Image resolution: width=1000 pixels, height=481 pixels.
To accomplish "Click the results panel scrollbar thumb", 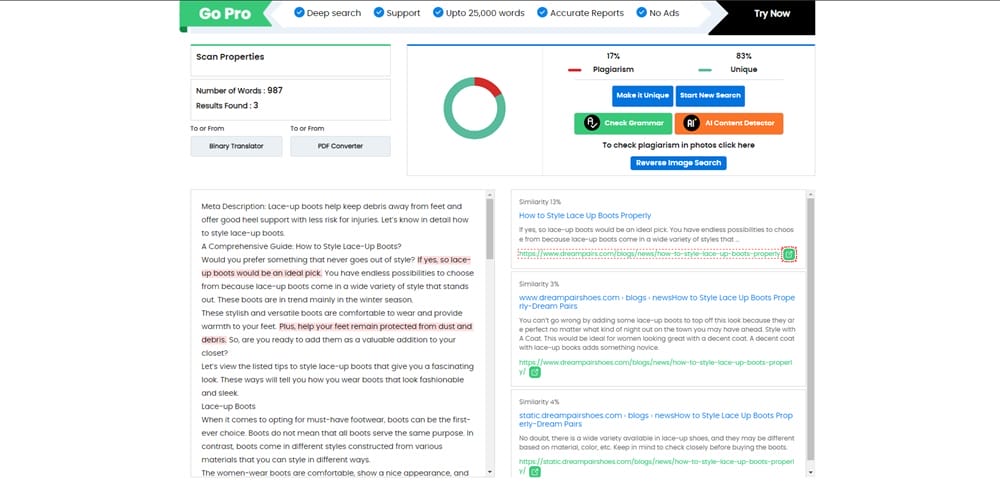I will click(x=811, y=329).
